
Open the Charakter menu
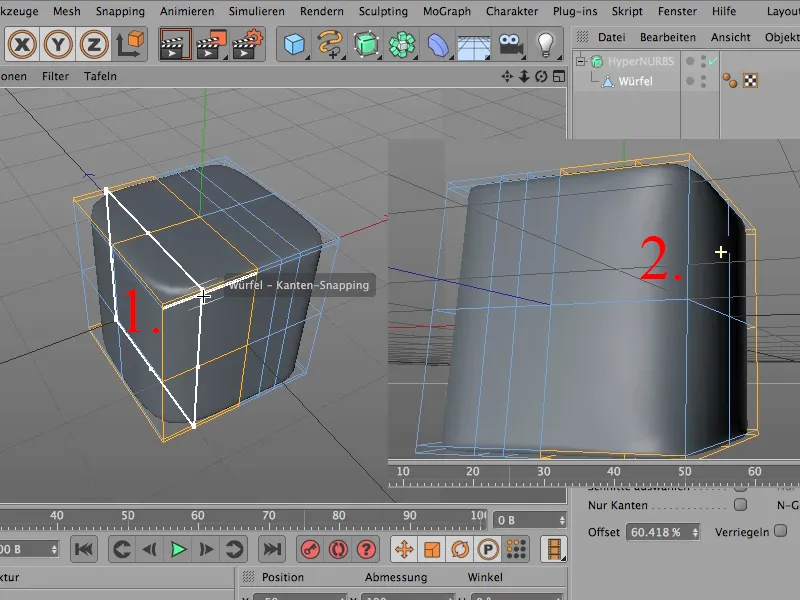tap(512, 11)
